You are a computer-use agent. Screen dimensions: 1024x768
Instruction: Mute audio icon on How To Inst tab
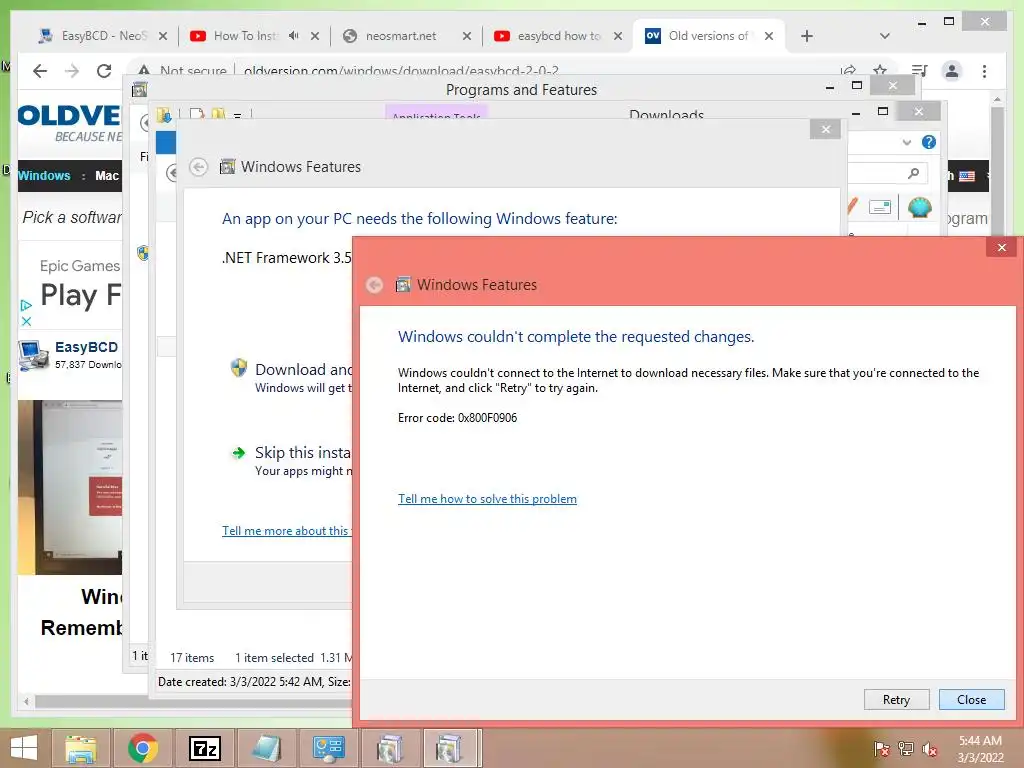pos(294,36)
